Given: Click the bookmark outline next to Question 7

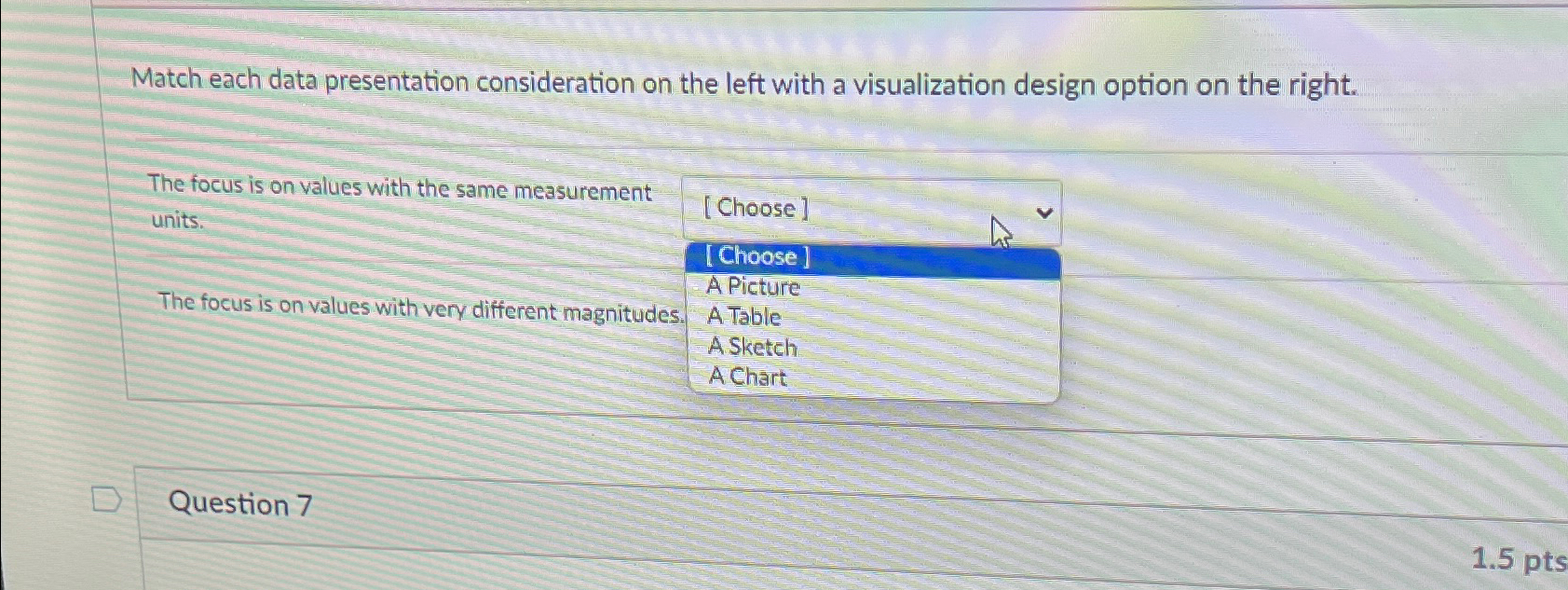Looking at the screenshot, I should click(107, 501).
